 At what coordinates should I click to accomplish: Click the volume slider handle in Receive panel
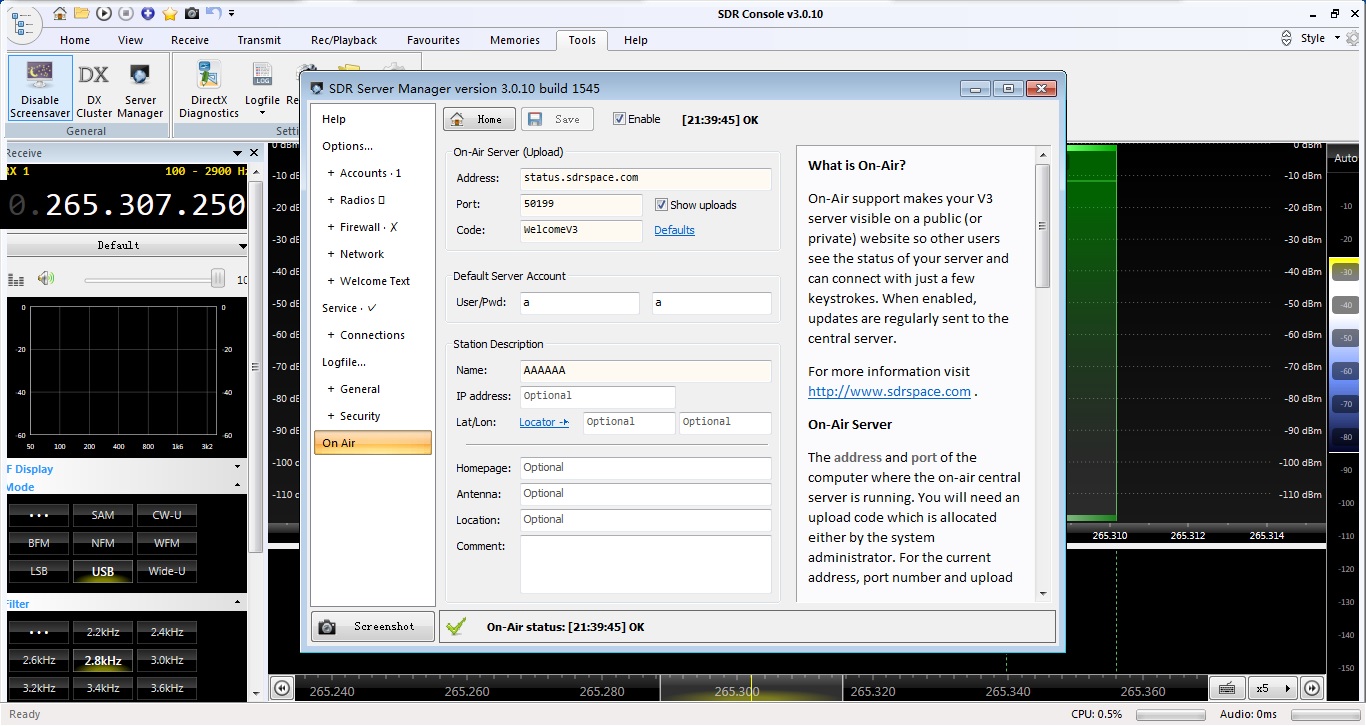click(217, 279)
